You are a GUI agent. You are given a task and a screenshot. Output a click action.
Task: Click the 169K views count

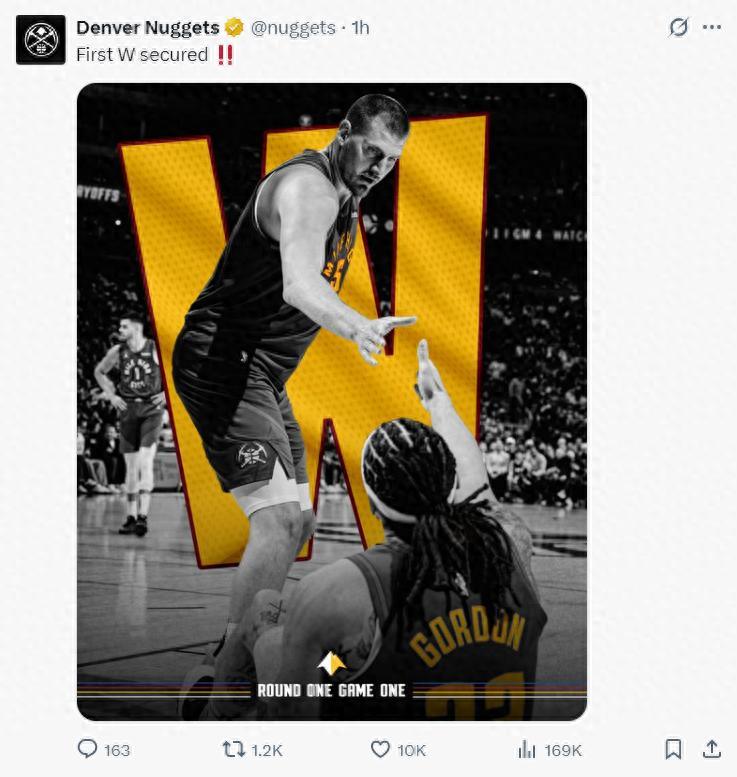(563, 750)
